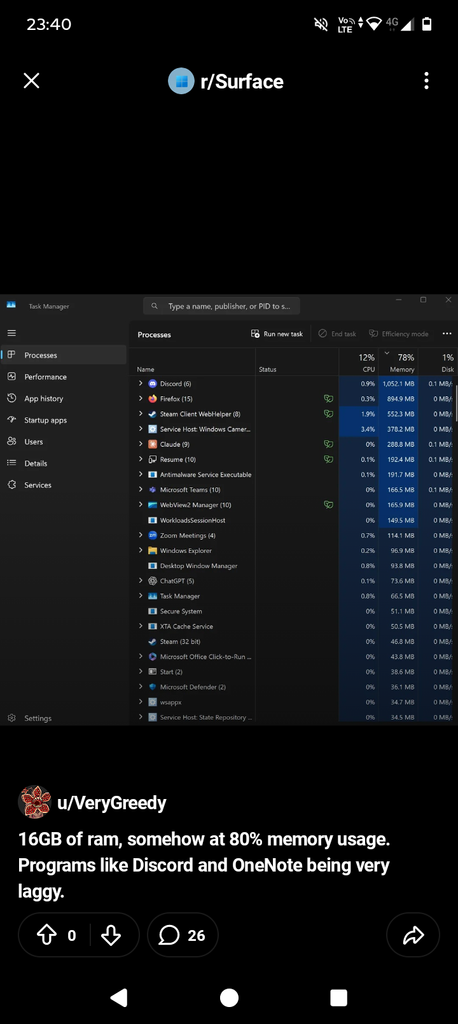Viewport: 458px width, 1024px height.
Task: Expand the Claude (9) process group
Action: click(140, 444)
